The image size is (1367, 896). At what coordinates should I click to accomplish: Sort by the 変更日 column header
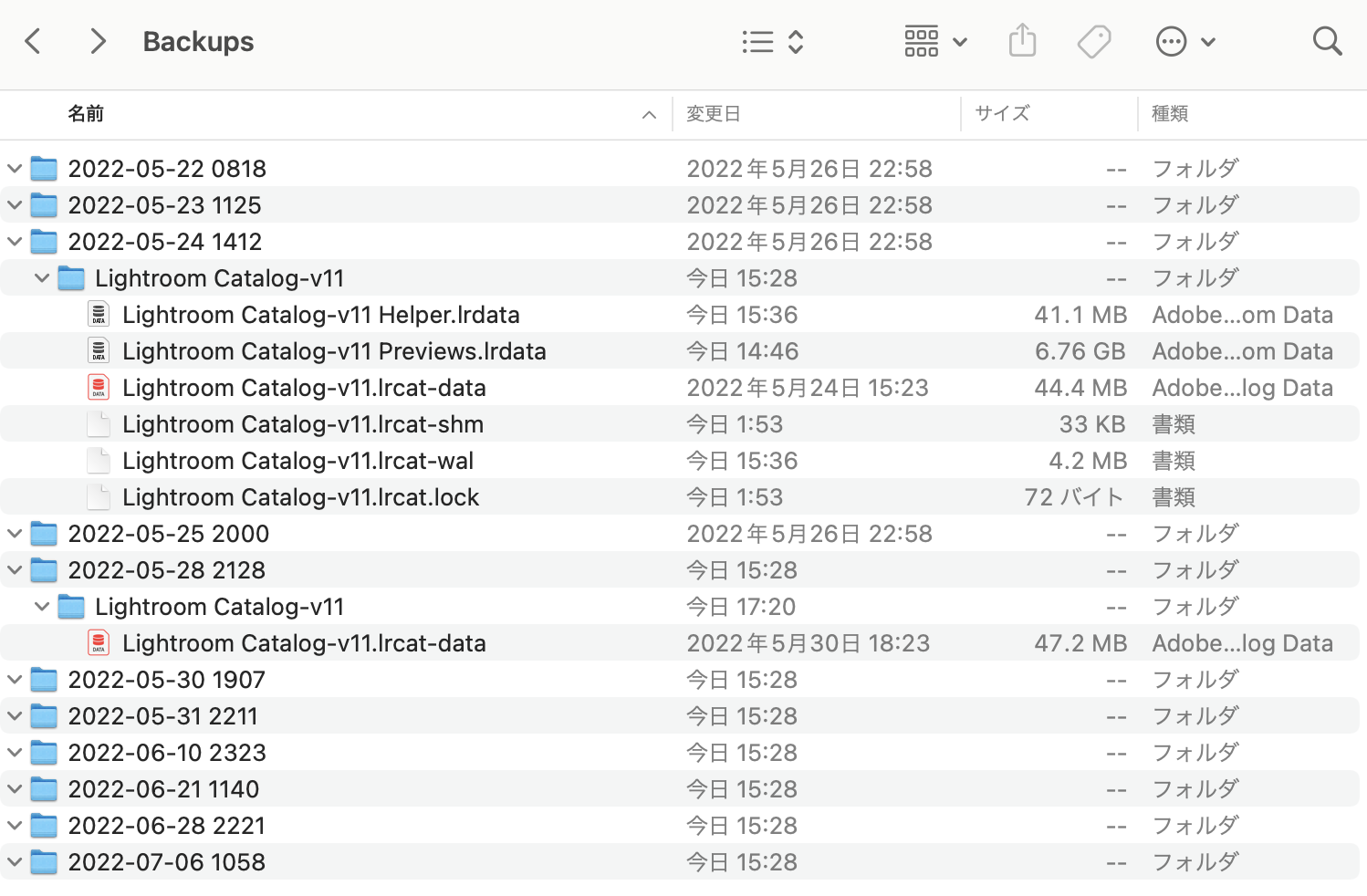[x=713, y=114]
